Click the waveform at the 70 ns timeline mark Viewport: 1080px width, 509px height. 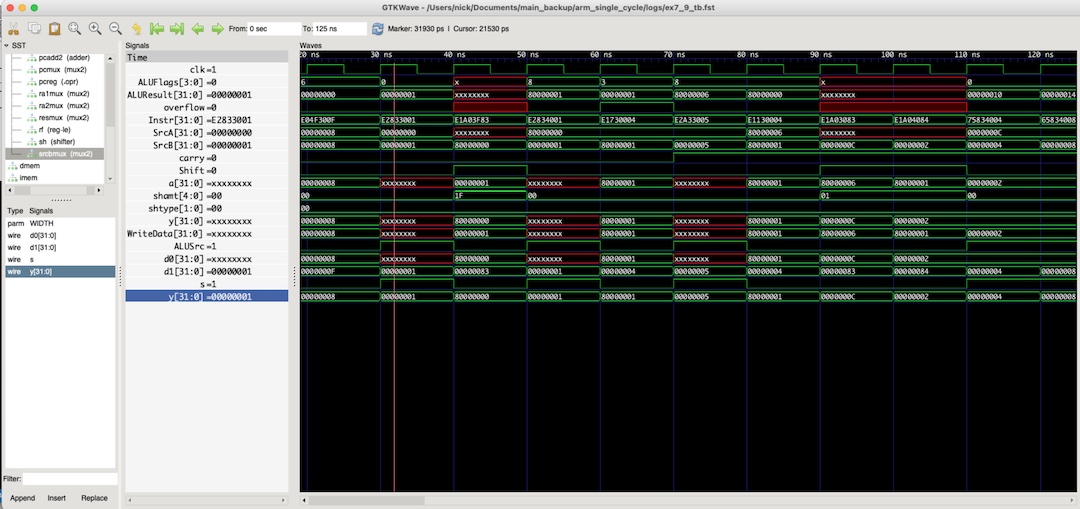(x=674, y=54)
